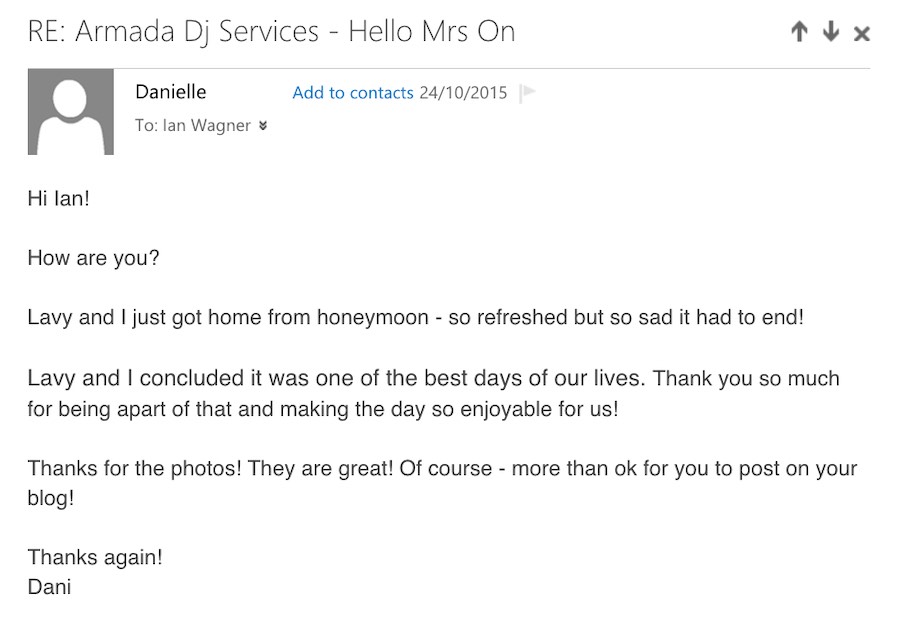Screen dimensions: 900x640
Task: Click the "for being apart of that" line
Action: [322, 408]
